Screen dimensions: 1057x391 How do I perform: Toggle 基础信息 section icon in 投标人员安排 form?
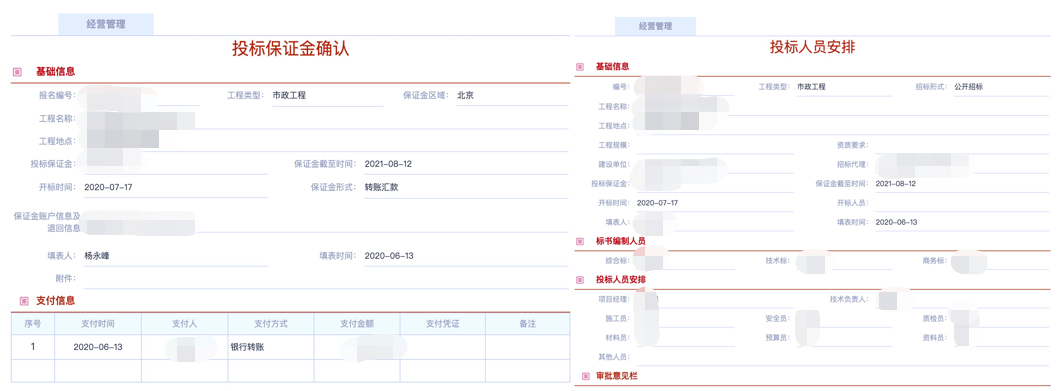coord(580,67)
